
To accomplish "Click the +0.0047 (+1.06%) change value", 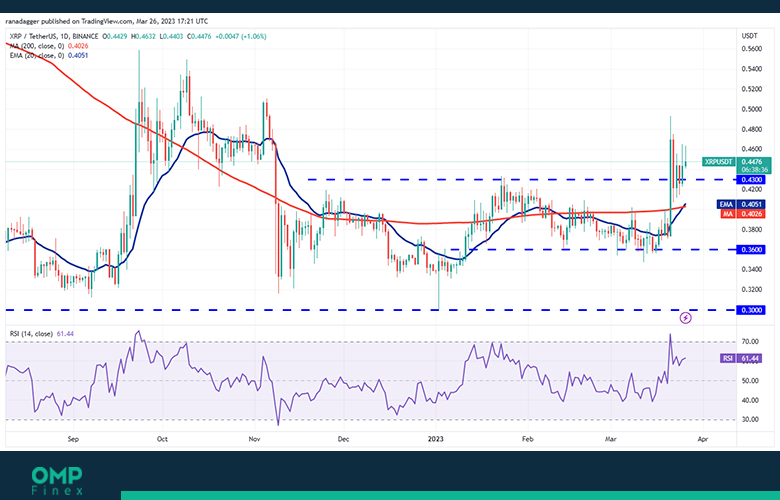I will tap(241, 36).
